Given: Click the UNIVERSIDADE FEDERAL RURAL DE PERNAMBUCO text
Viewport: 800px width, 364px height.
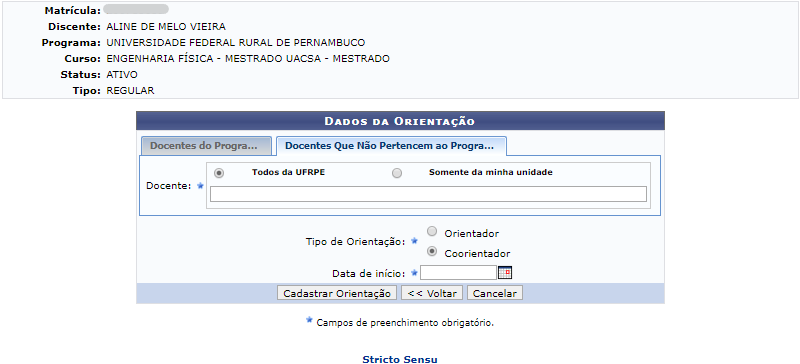Looking at the screenshot, I should (x=236, y=43).
